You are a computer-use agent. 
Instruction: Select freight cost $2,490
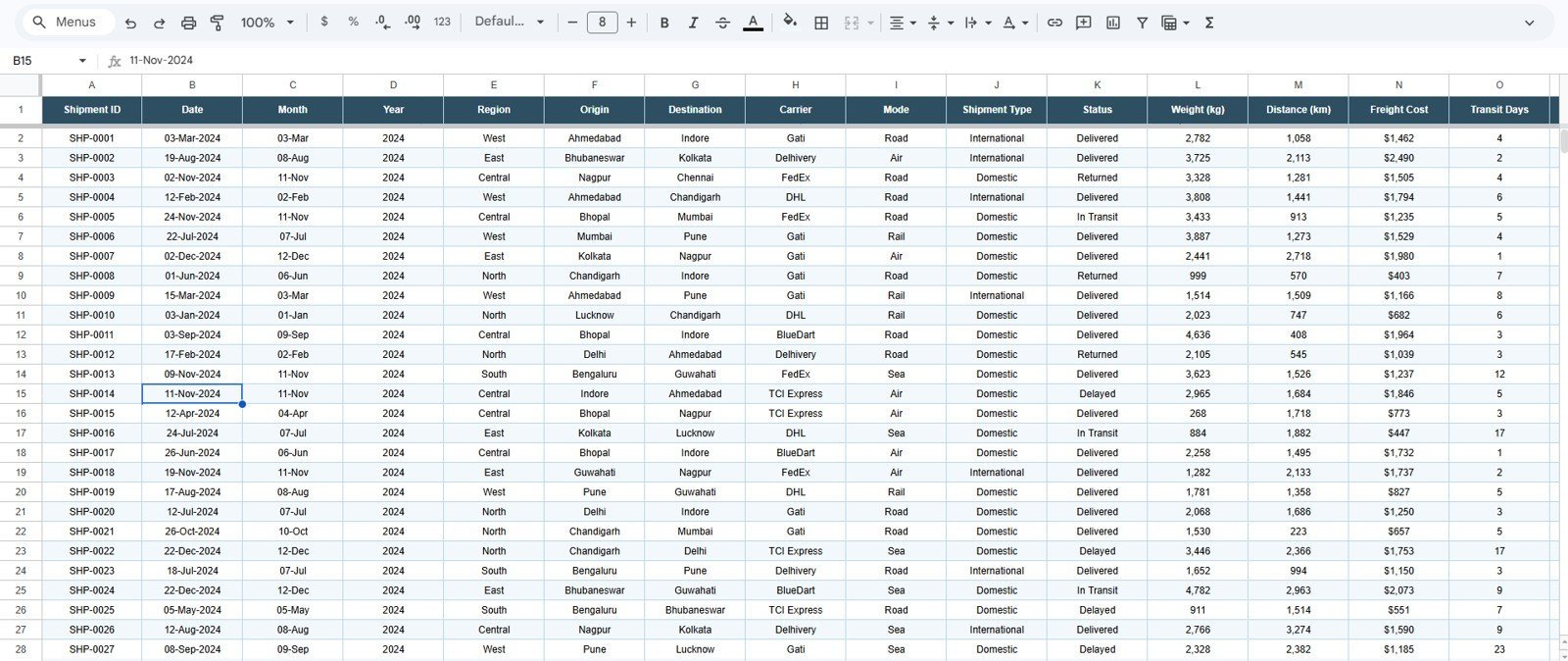pyautogui.click(x=1398, y=158)
